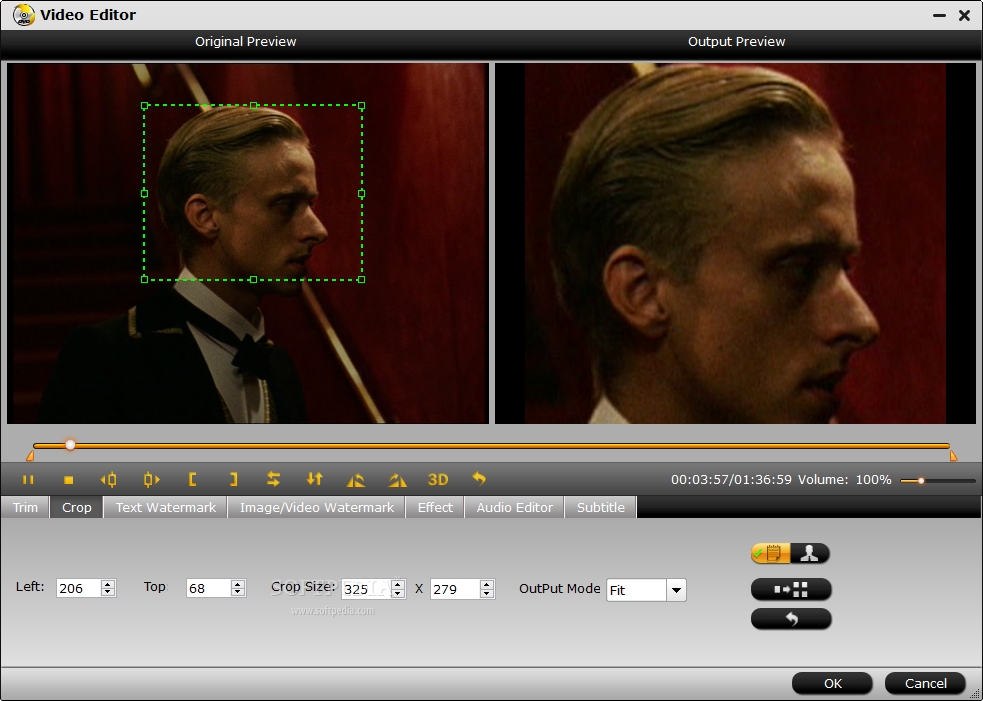Close the Video Editor window
Image resolution: width=983 pixels, height=701 pixels.
(x=965, y=15)
